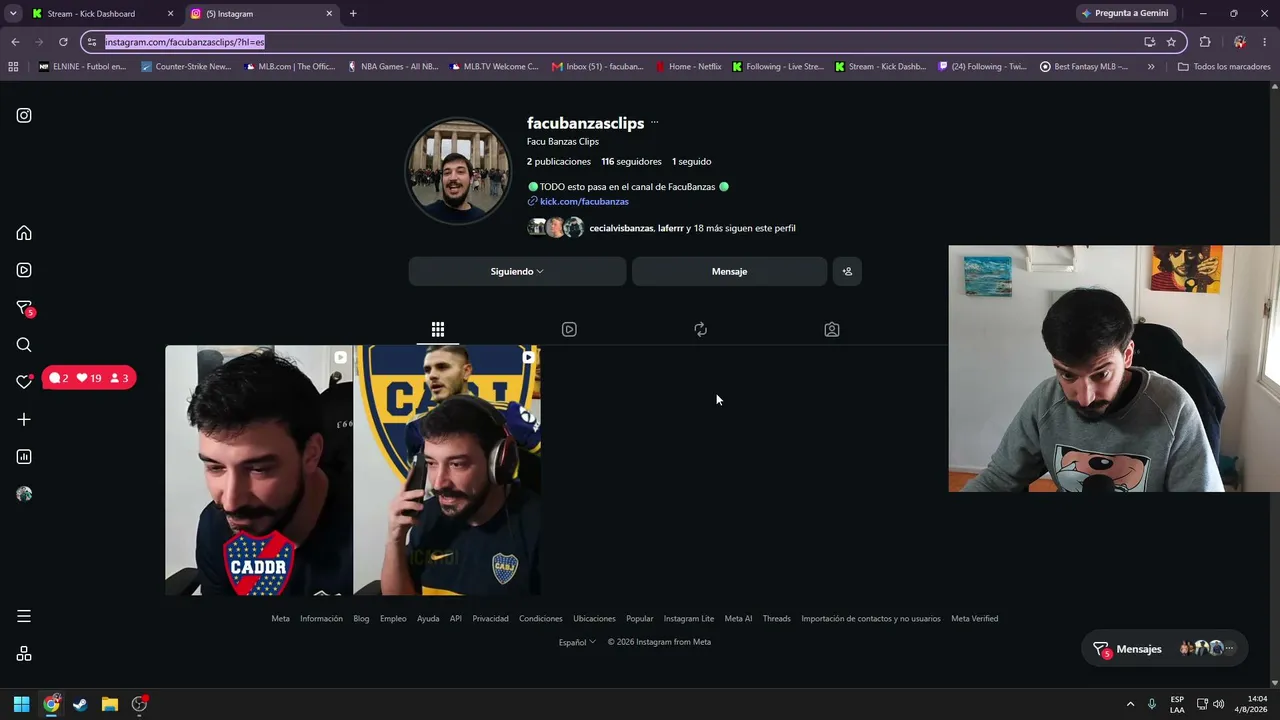
Task: Open the Chrome three-dot menu
Action: pos(1266,42)
